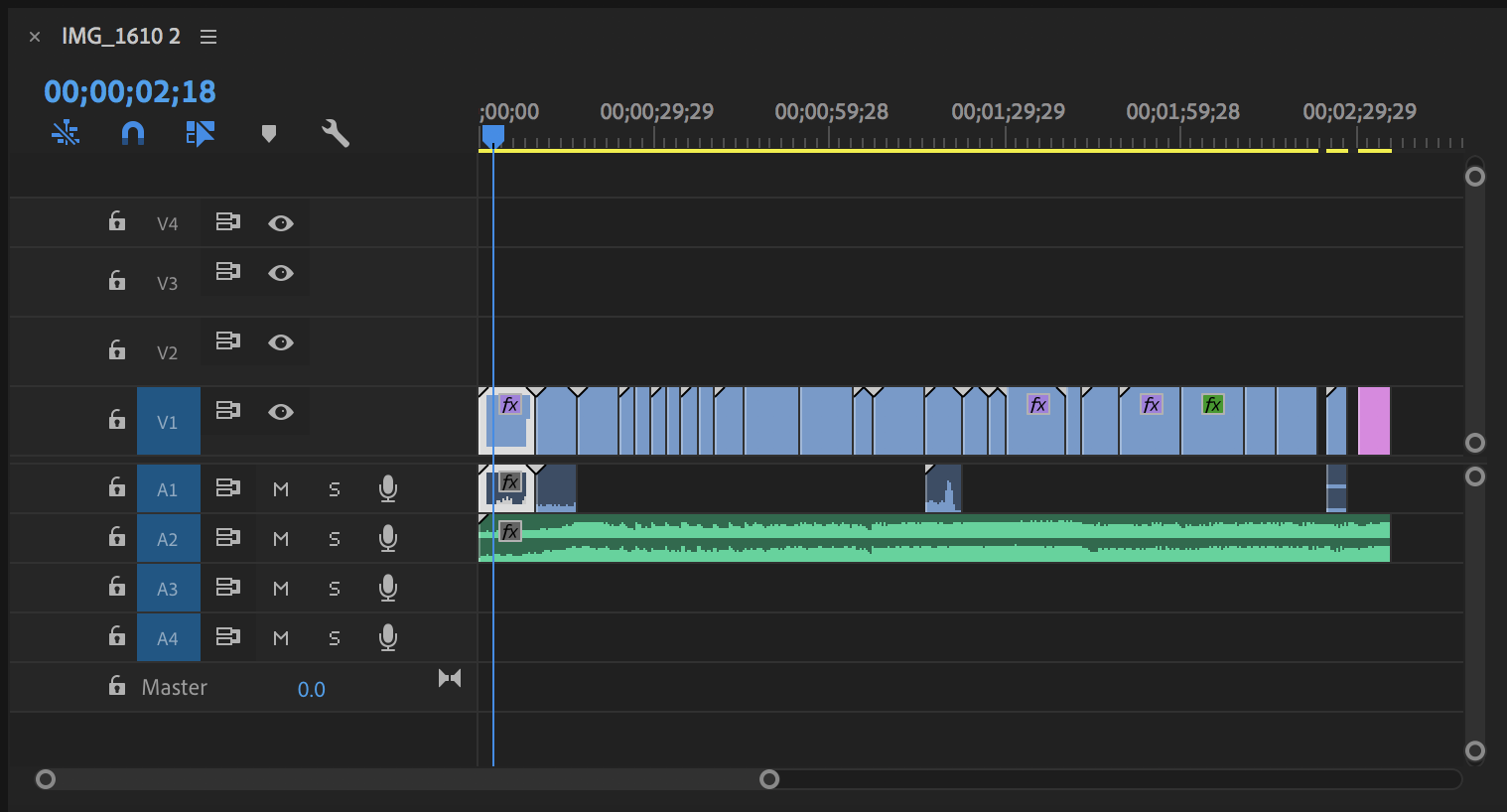The height and width of the screenshot is (812, 1507).
Task: Toggle Linked Selection icon
Action: tap(200, 133)
